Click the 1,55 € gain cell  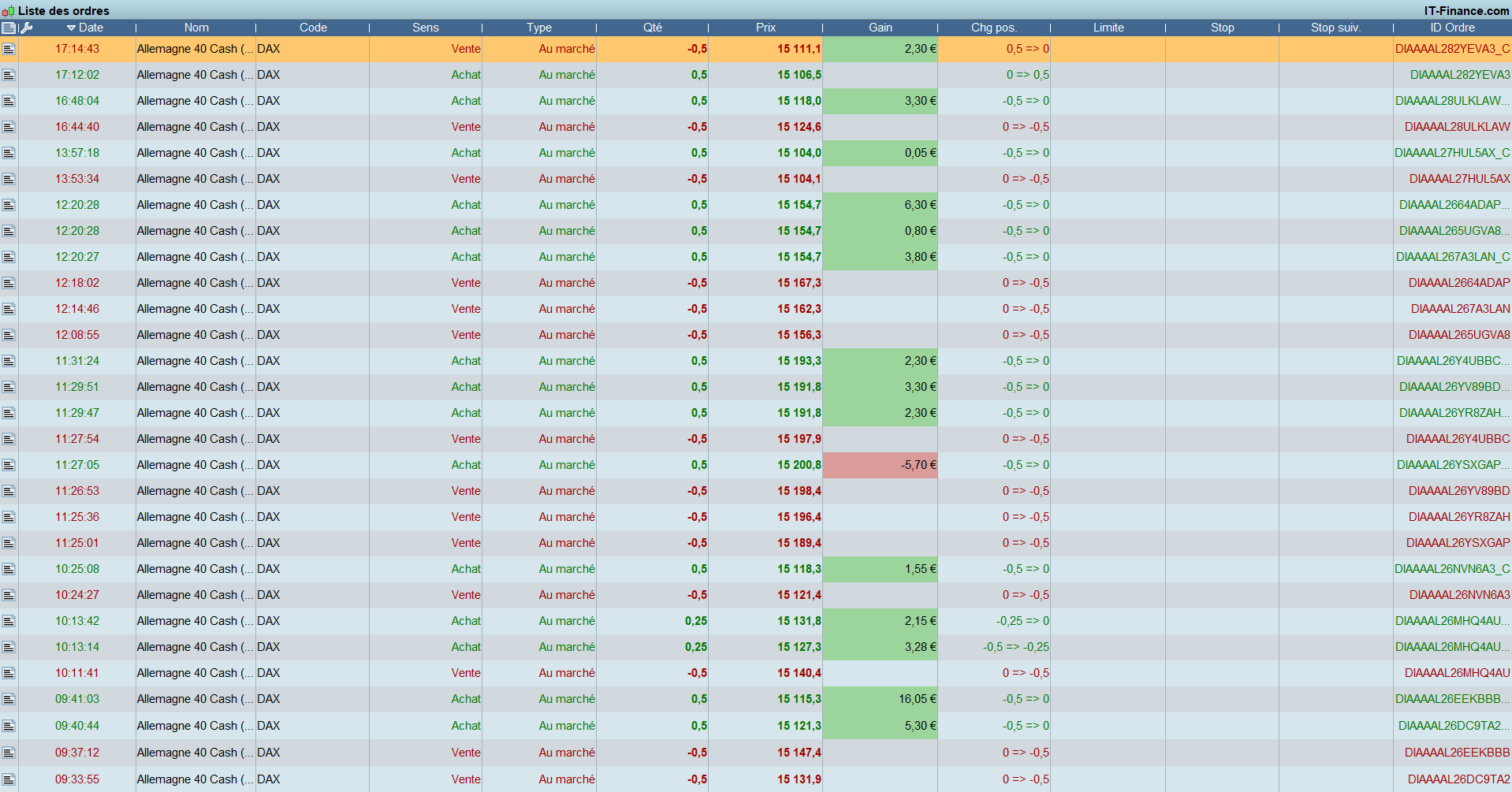pos(881,569)
